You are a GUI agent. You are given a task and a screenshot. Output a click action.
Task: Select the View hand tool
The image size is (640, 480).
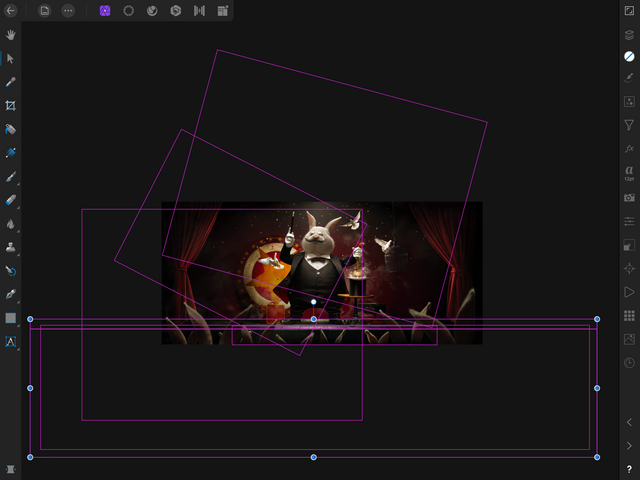click(x=11, y=35)
